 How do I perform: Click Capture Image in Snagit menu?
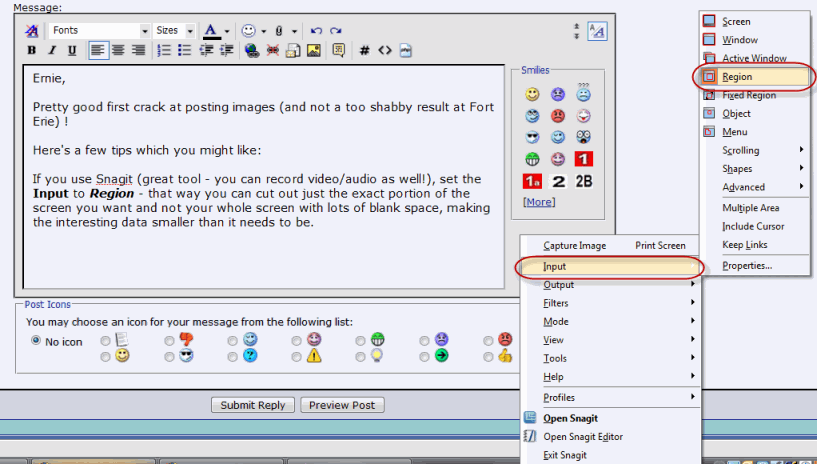611,245
